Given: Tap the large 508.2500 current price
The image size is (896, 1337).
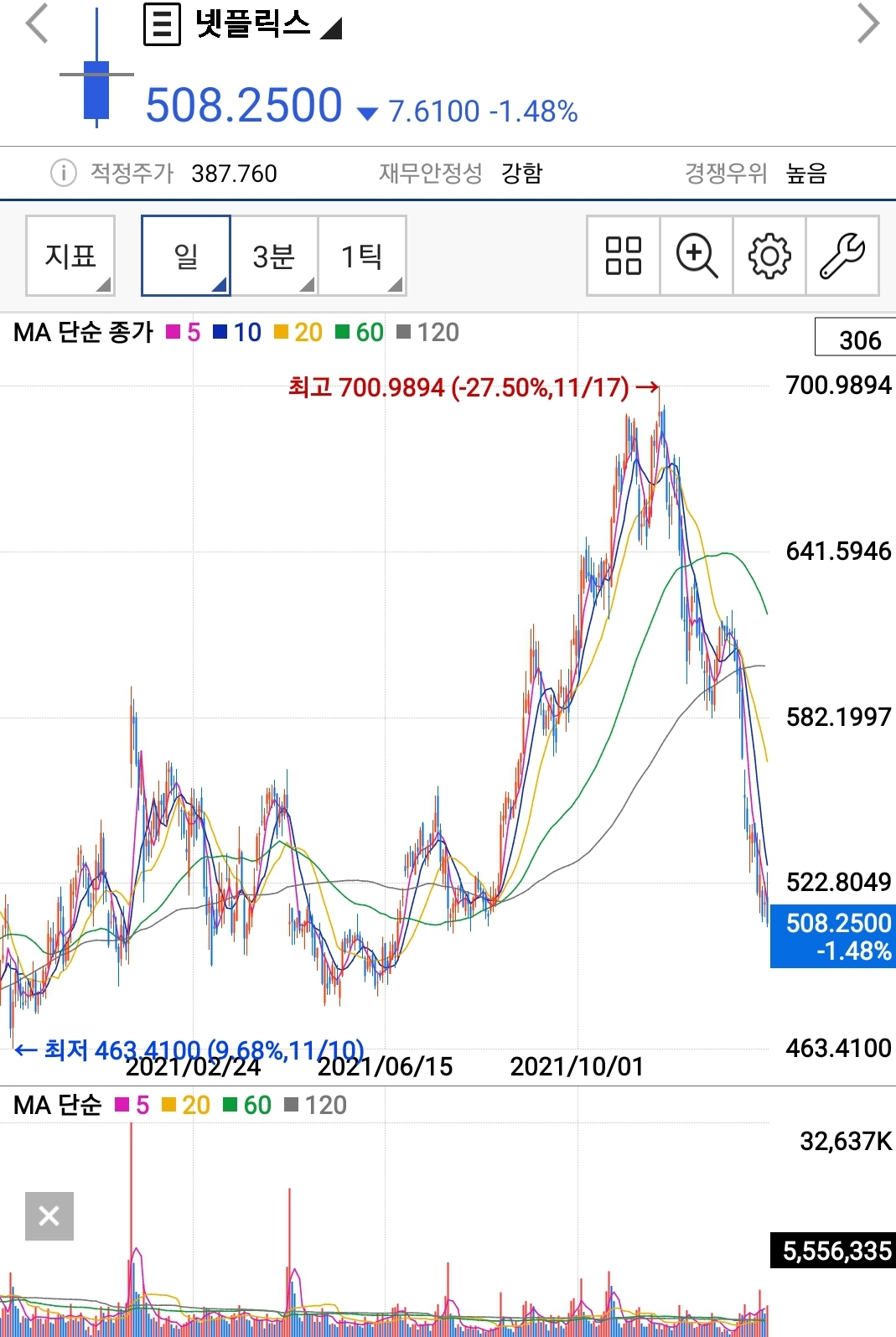Looking at the screenshot, I should tap(244, 106).
